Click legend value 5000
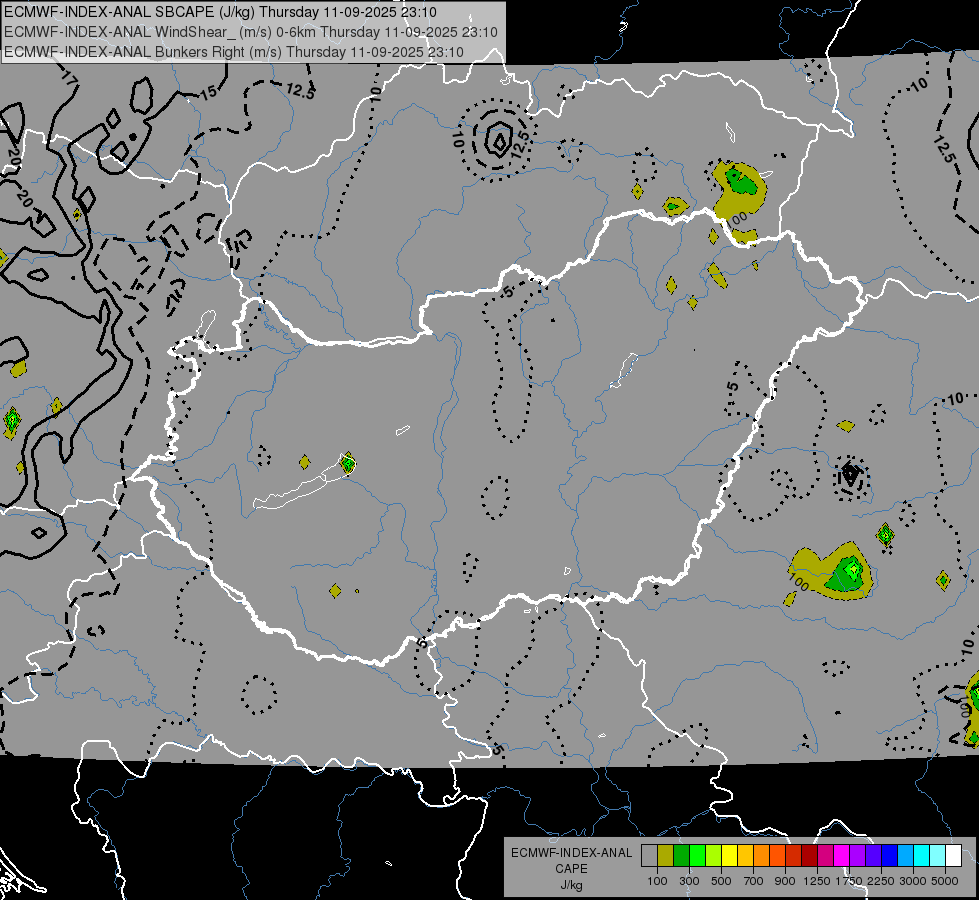Image resolution: width=979 pixels, height=900 pixels. [x=945, y=881]
